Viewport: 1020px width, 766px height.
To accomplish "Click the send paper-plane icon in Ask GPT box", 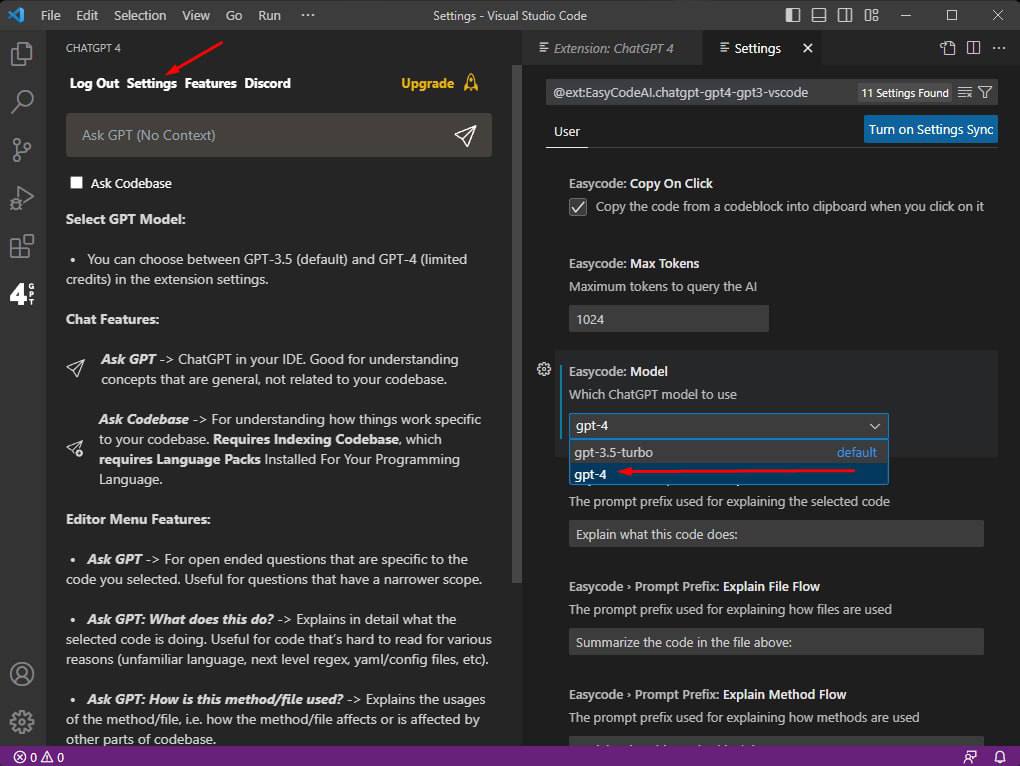I will (x=465, y=135).
